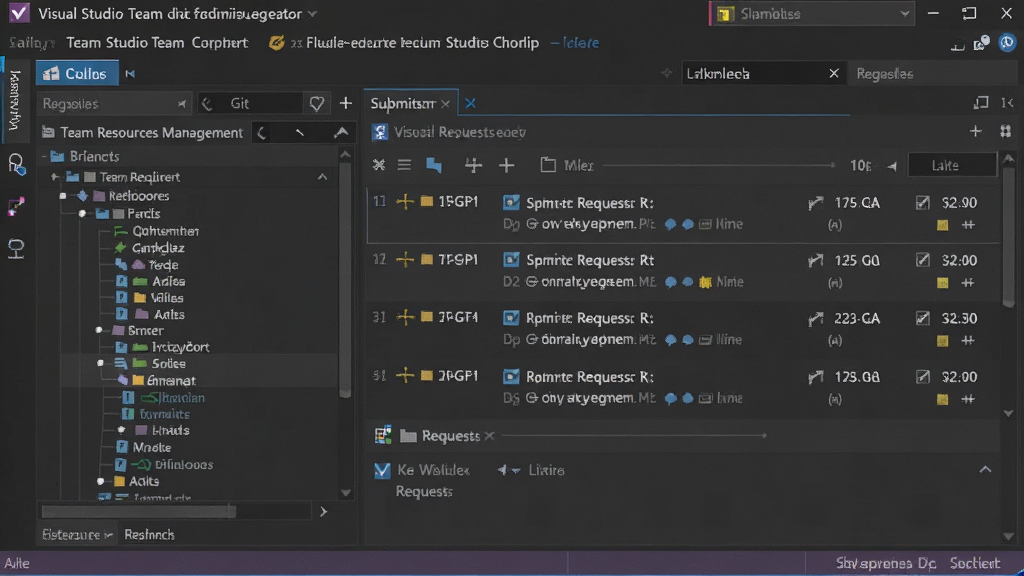Collapse the Team Reqlirert tree node
The image size is (1024, 576).
[x=56, y=177]
